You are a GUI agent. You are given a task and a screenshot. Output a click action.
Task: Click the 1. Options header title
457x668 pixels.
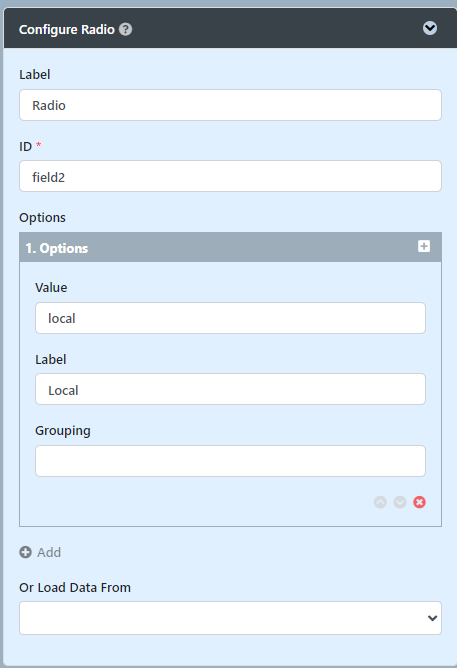(x=57, y=248)
